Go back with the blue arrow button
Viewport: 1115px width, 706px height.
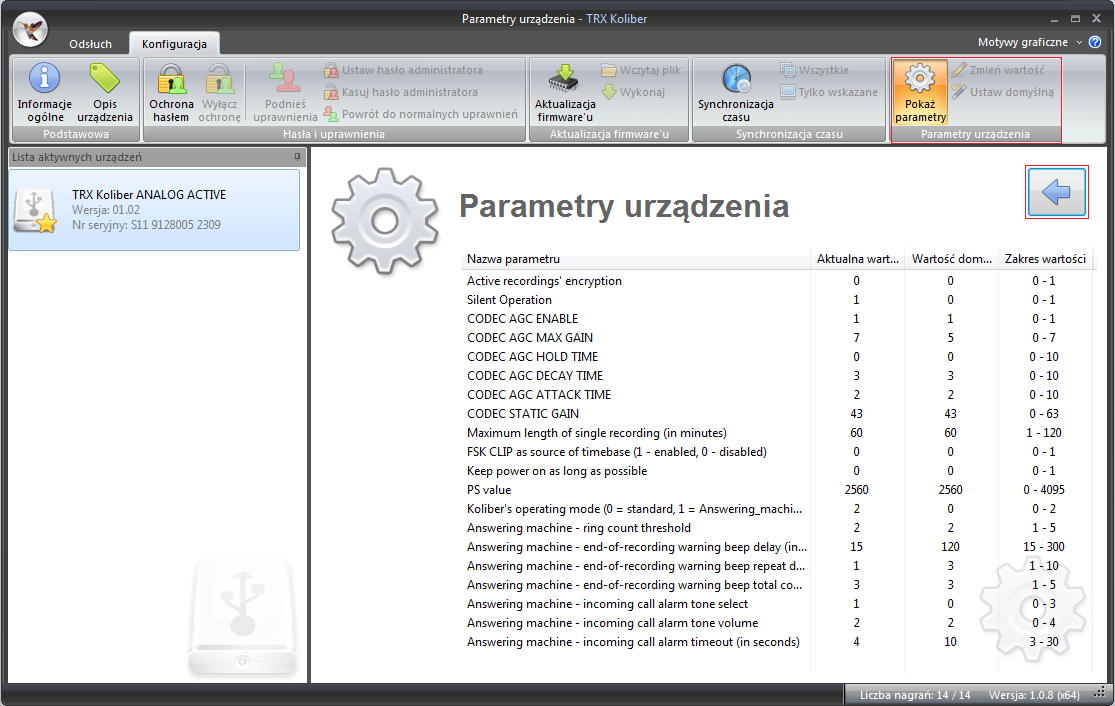click(1057, 192)
